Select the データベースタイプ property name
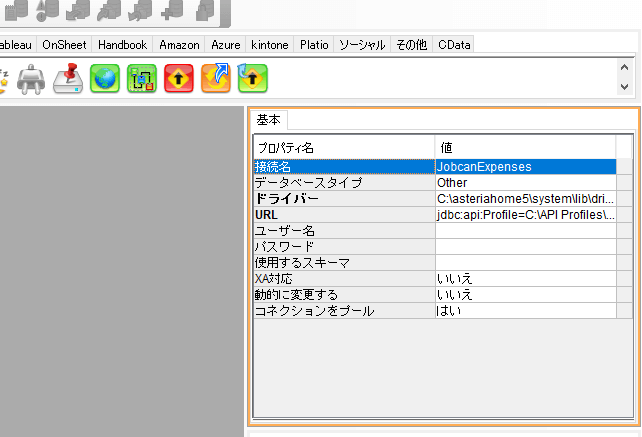The image size is (642, 437). (x=344, y=183)
